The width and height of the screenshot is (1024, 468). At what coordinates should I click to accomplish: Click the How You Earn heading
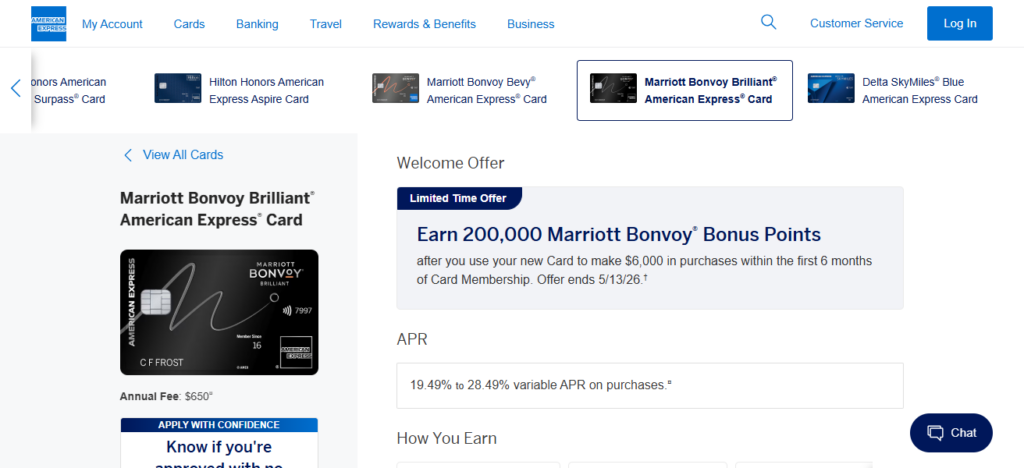pyautogui.click(x=447, y=438)
